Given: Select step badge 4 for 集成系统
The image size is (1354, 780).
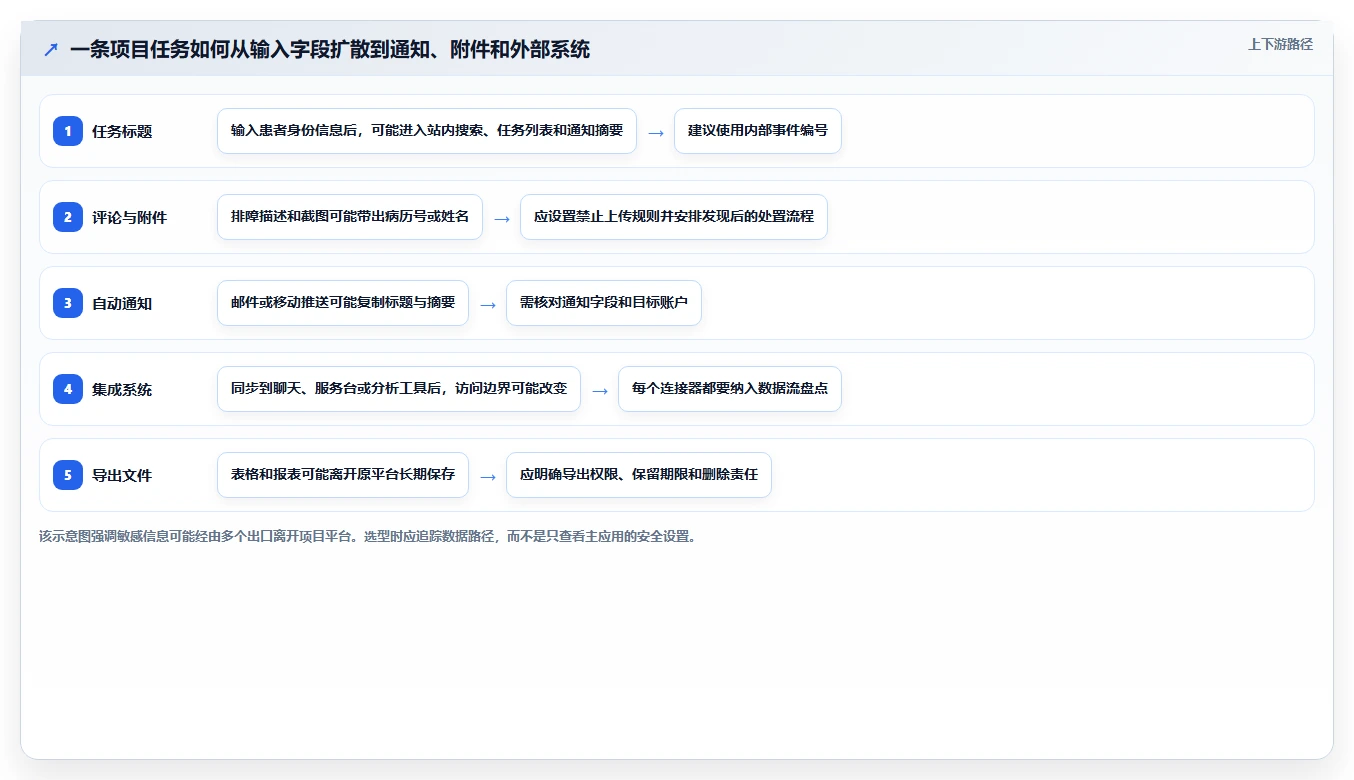Looking at the screenshot, I should point(68,389).
